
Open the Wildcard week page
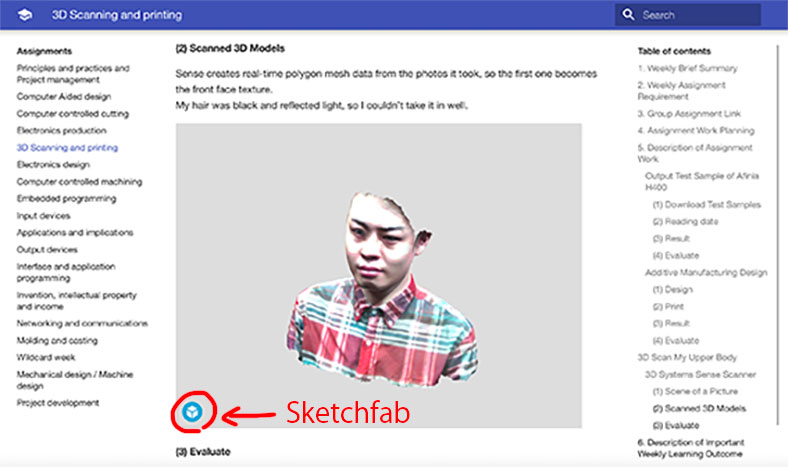coord(46,357)
